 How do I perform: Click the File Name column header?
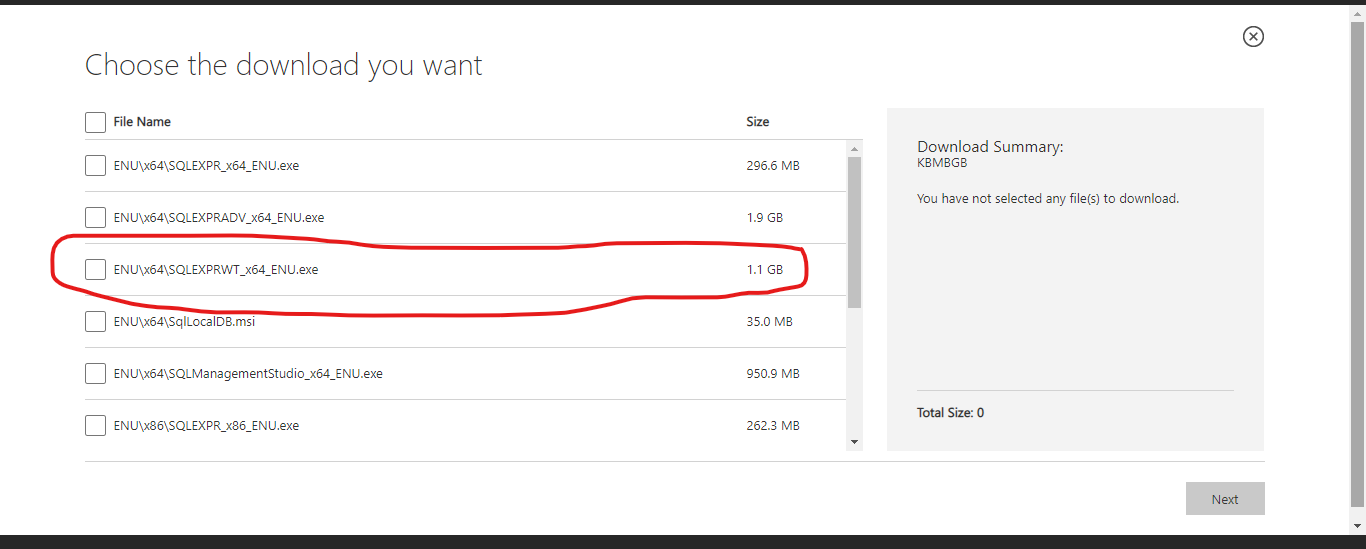coord(142,122)
